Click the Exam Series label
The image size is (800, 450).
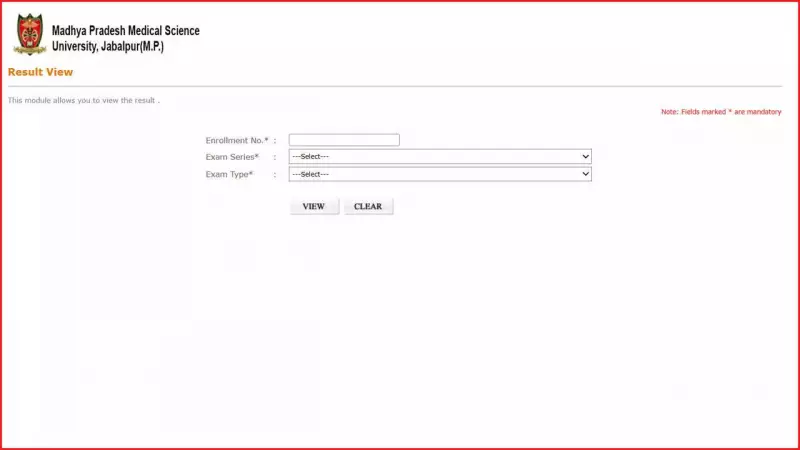point(230,157)
